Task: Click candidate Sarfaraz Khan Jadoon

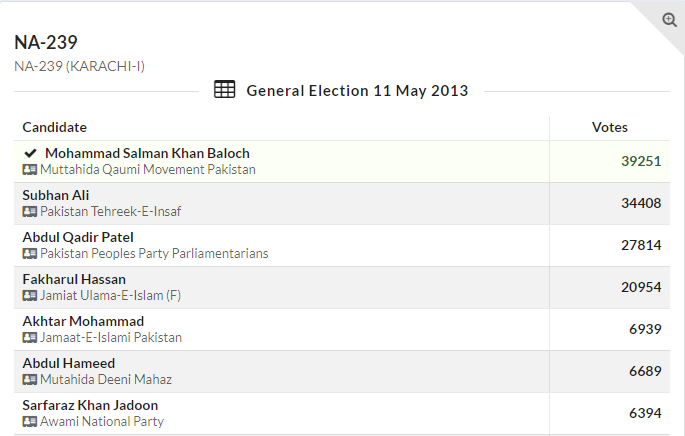Action: point(90,405)
